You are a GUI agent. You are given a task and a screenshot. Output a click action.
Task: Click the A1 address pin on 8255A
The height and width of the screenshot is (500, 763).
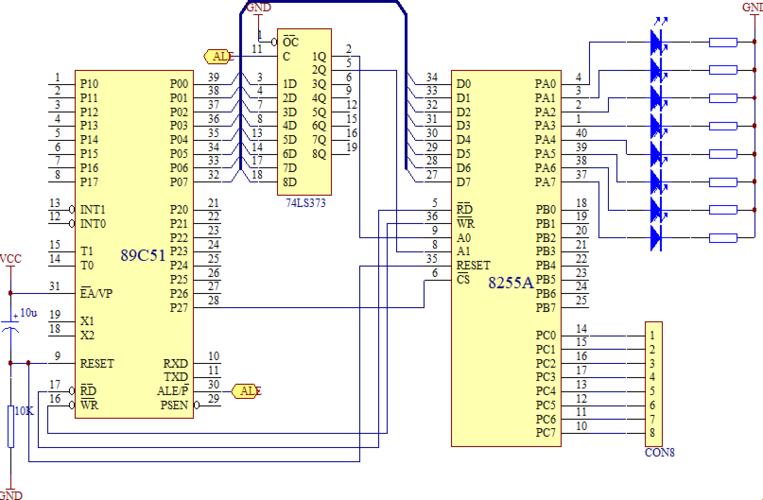(x=464, y=251)
